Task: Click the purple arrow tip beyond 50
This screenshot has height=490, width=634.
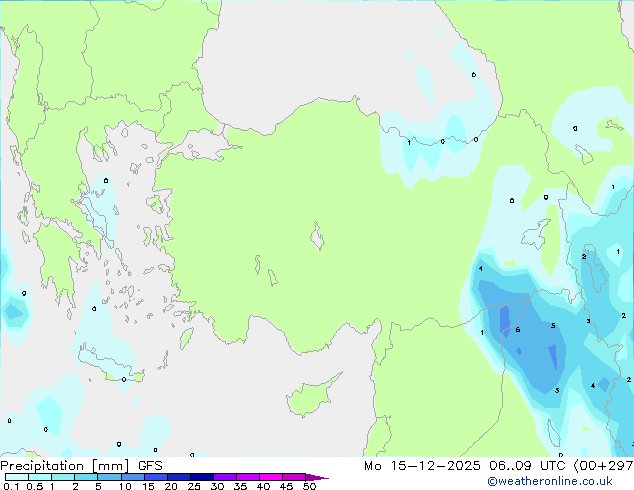Action: click(317, 477)
